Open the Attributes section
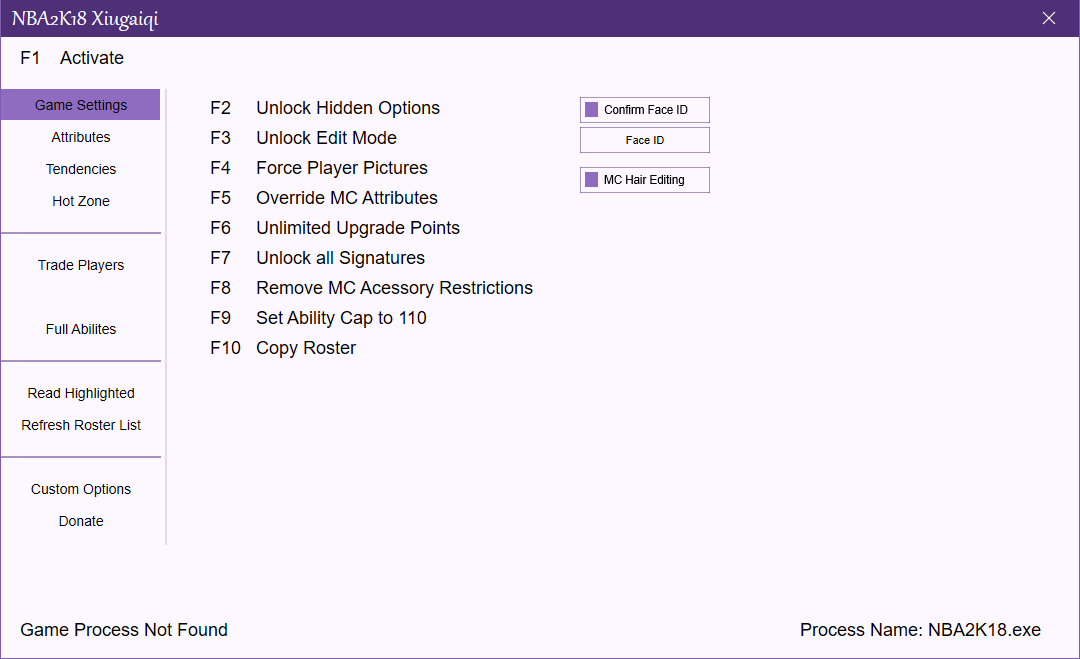The image size is (1080, 659). coord(81,137)
